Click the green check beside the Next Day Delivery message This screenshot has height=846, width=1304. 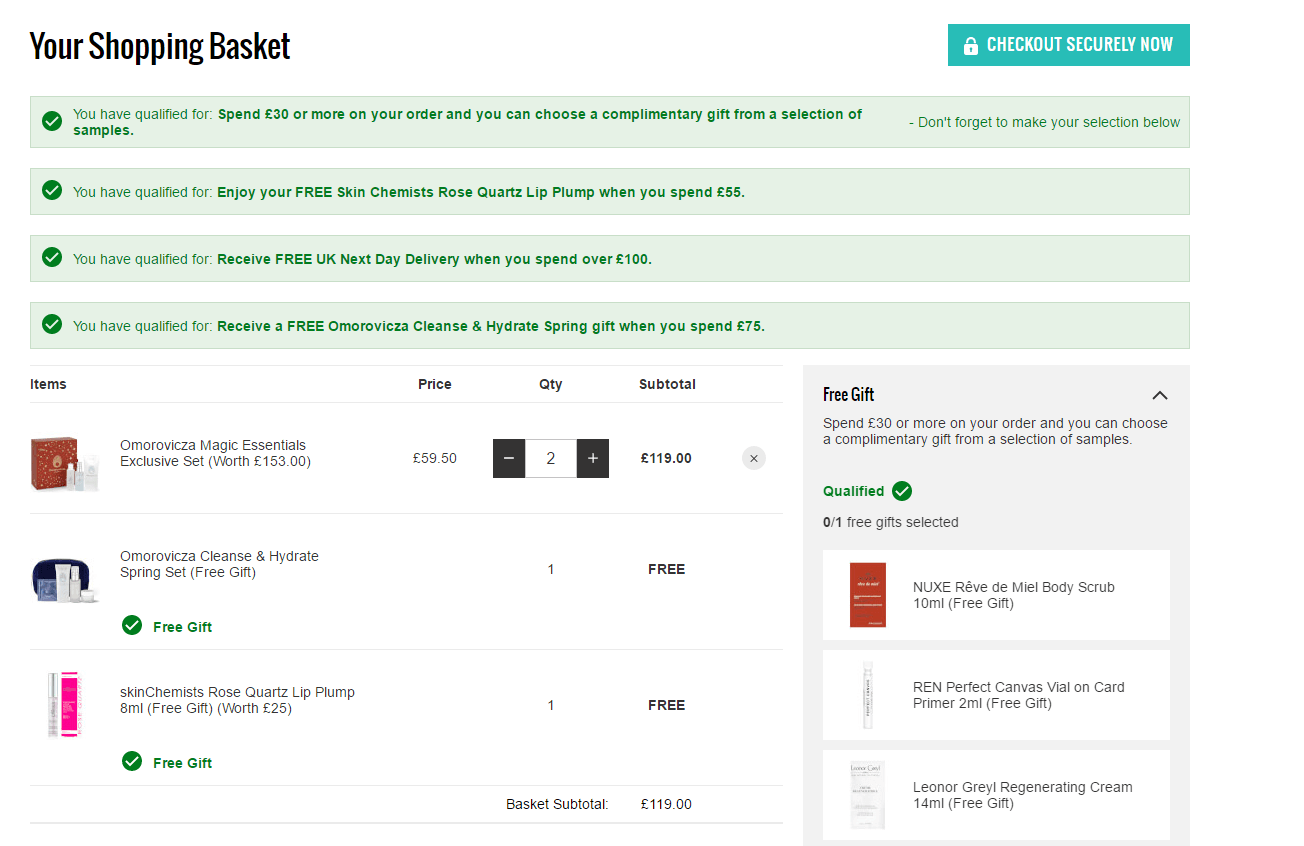click(52, 257)
